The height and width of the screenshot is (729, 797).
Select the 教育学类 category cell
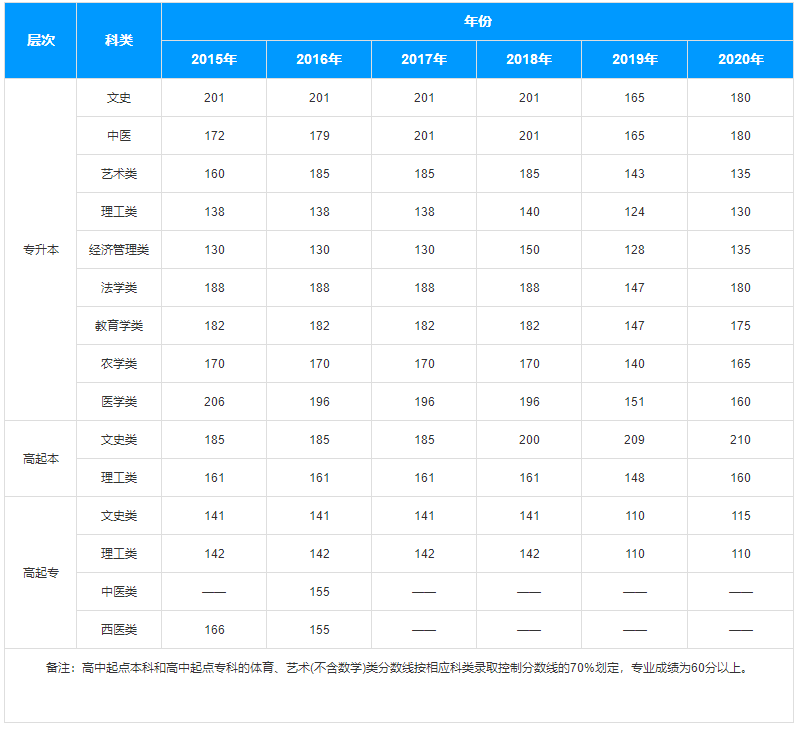118,326
